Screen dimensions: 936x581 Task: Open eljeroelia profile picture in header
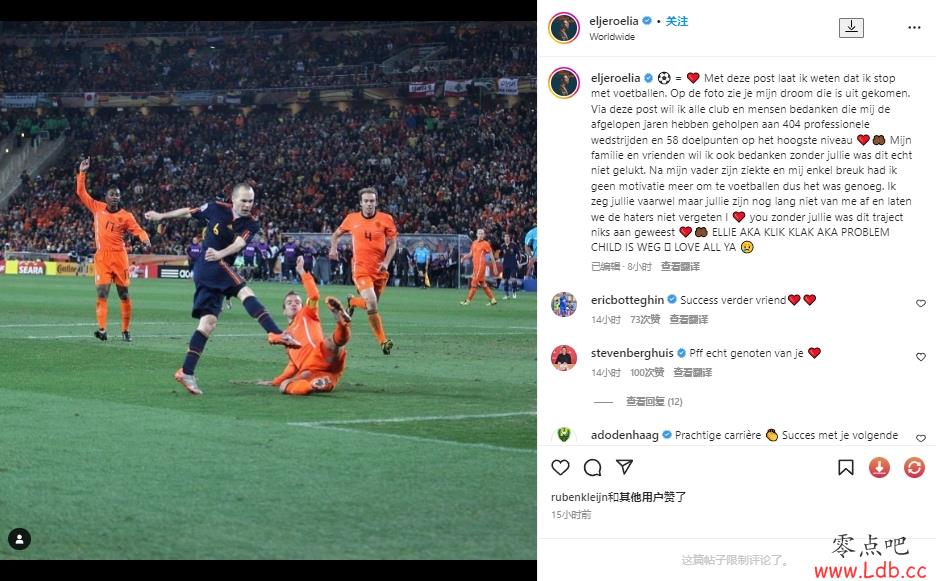(x=564, y=27)
